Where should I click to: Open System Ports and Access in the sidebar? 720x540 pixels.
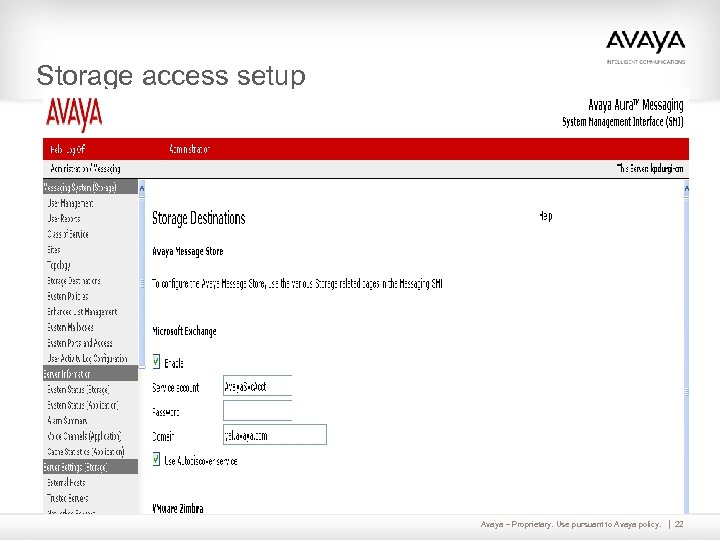tap(79, 343)
